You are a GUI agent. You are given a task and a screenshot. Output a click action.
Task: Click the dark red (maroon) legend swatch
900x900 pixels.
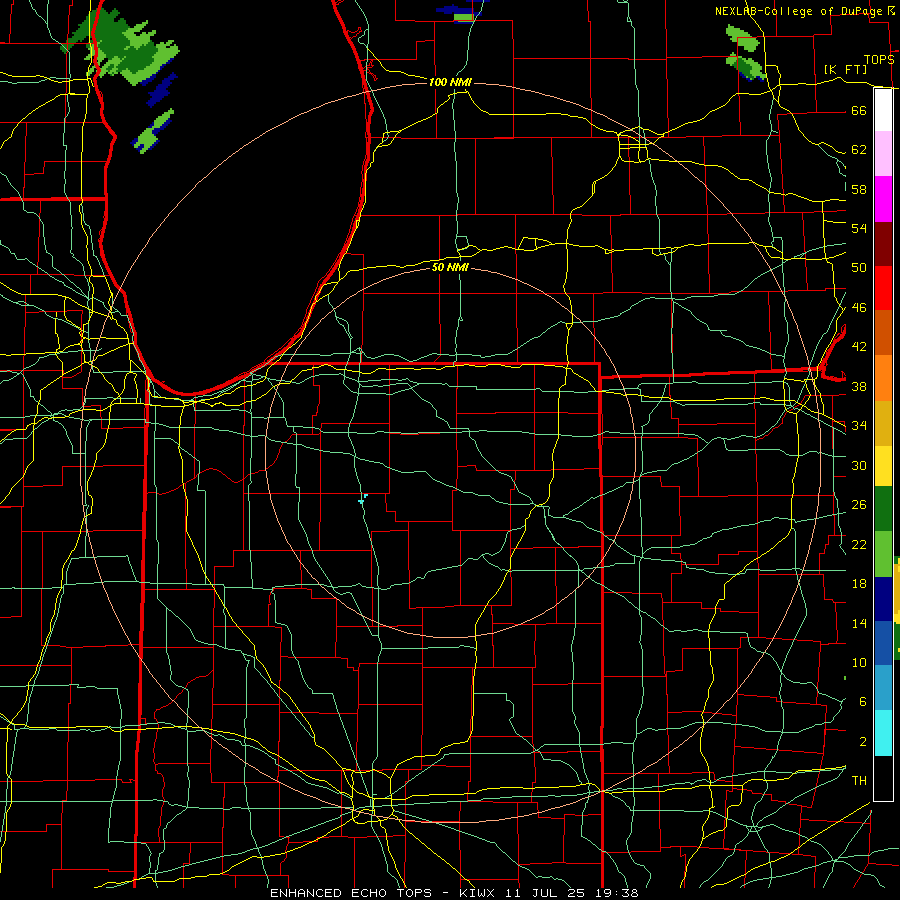point(883,243)
